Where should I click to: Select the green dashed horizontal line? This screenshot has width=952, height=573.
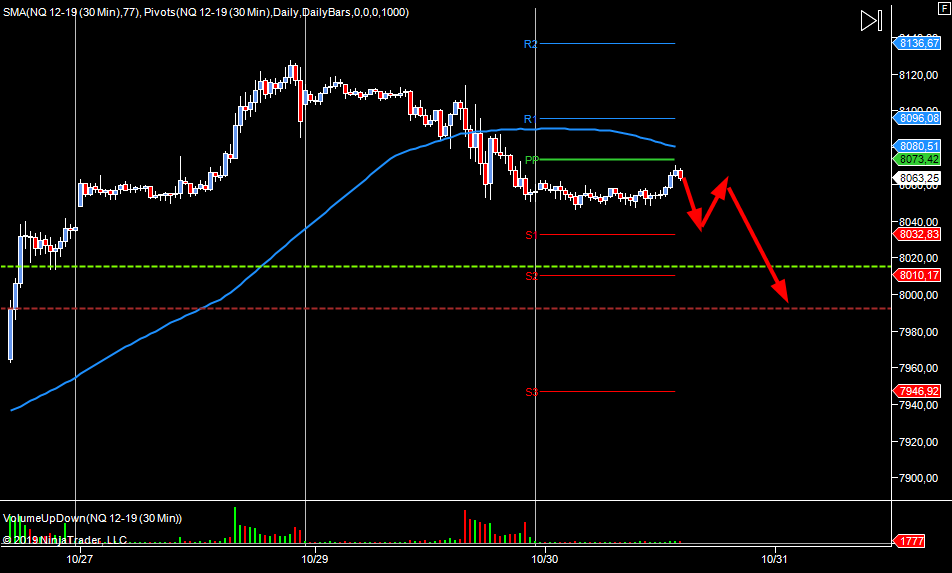[x=300, y=267]
